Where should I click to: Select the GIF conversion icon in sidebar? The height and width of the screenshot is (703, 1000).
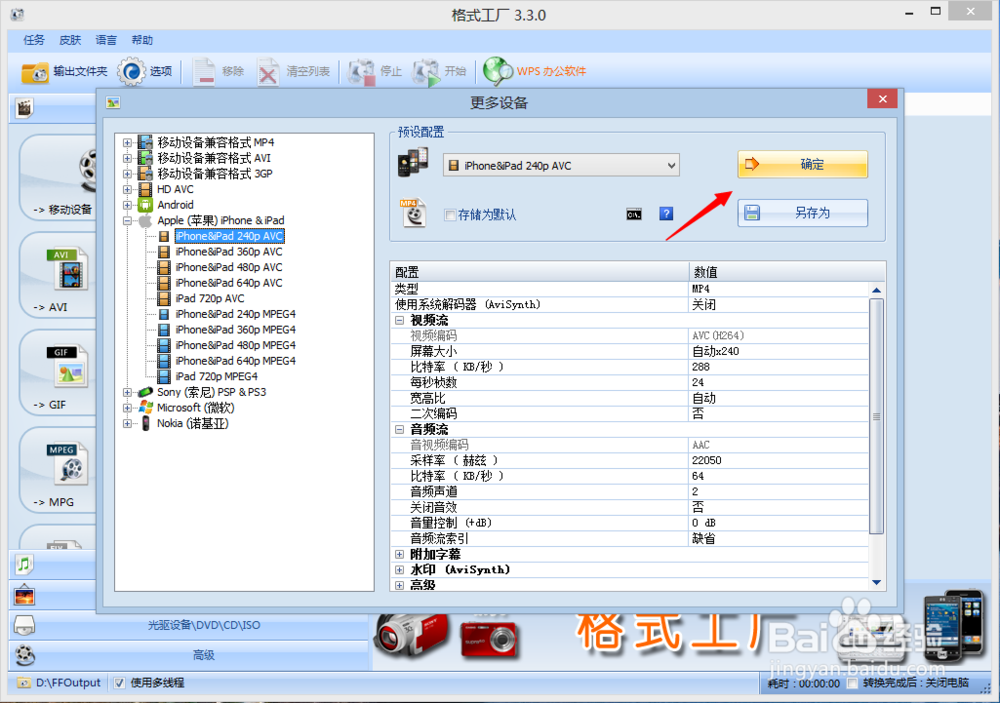[x=66, y=366]
